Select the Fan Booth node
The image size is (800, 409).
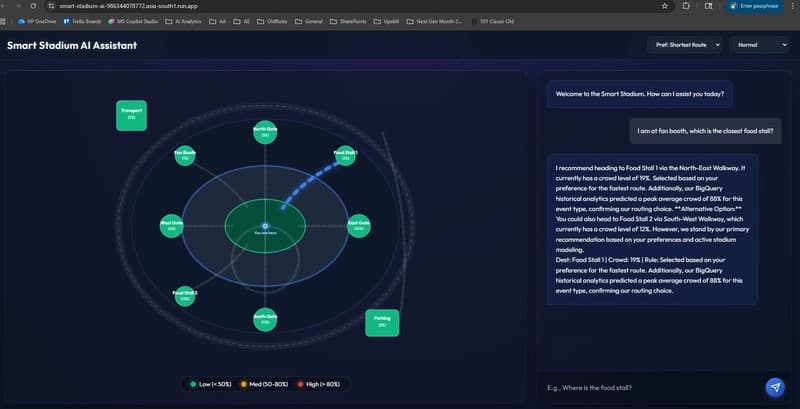[x=185, y=156]
